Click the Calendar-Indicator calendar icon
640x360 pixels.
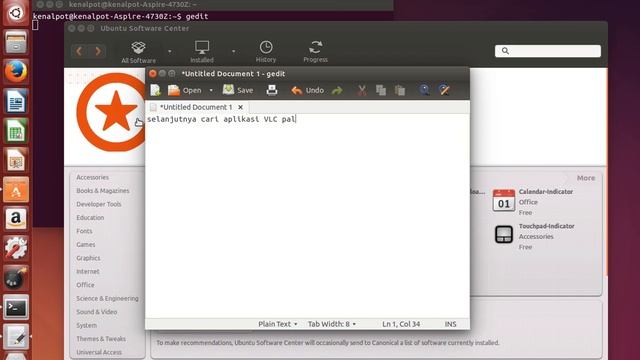pos(504,201)
